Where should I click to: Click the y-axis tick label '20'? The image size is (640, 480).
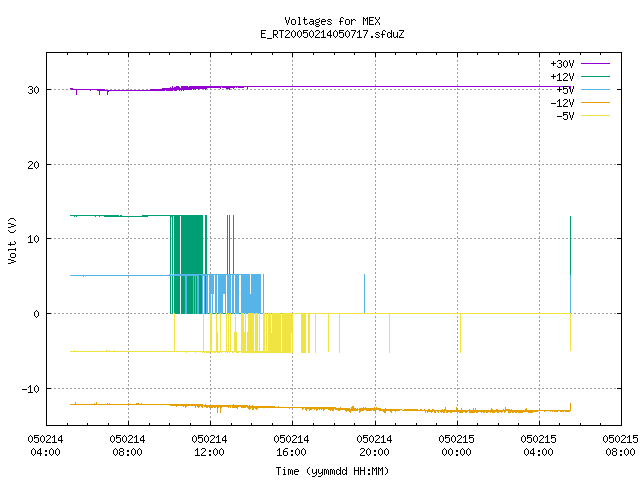33,165
